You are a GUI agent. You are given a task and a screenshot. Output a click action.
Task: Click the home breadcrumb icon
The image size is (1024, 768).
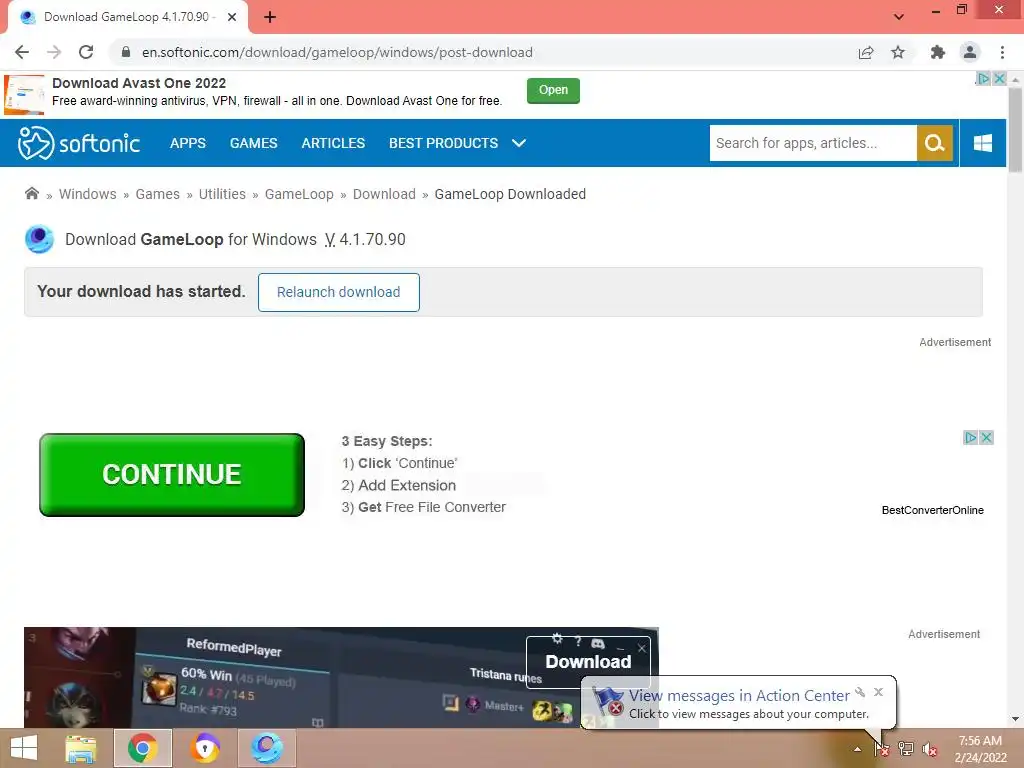pos(31,193)
